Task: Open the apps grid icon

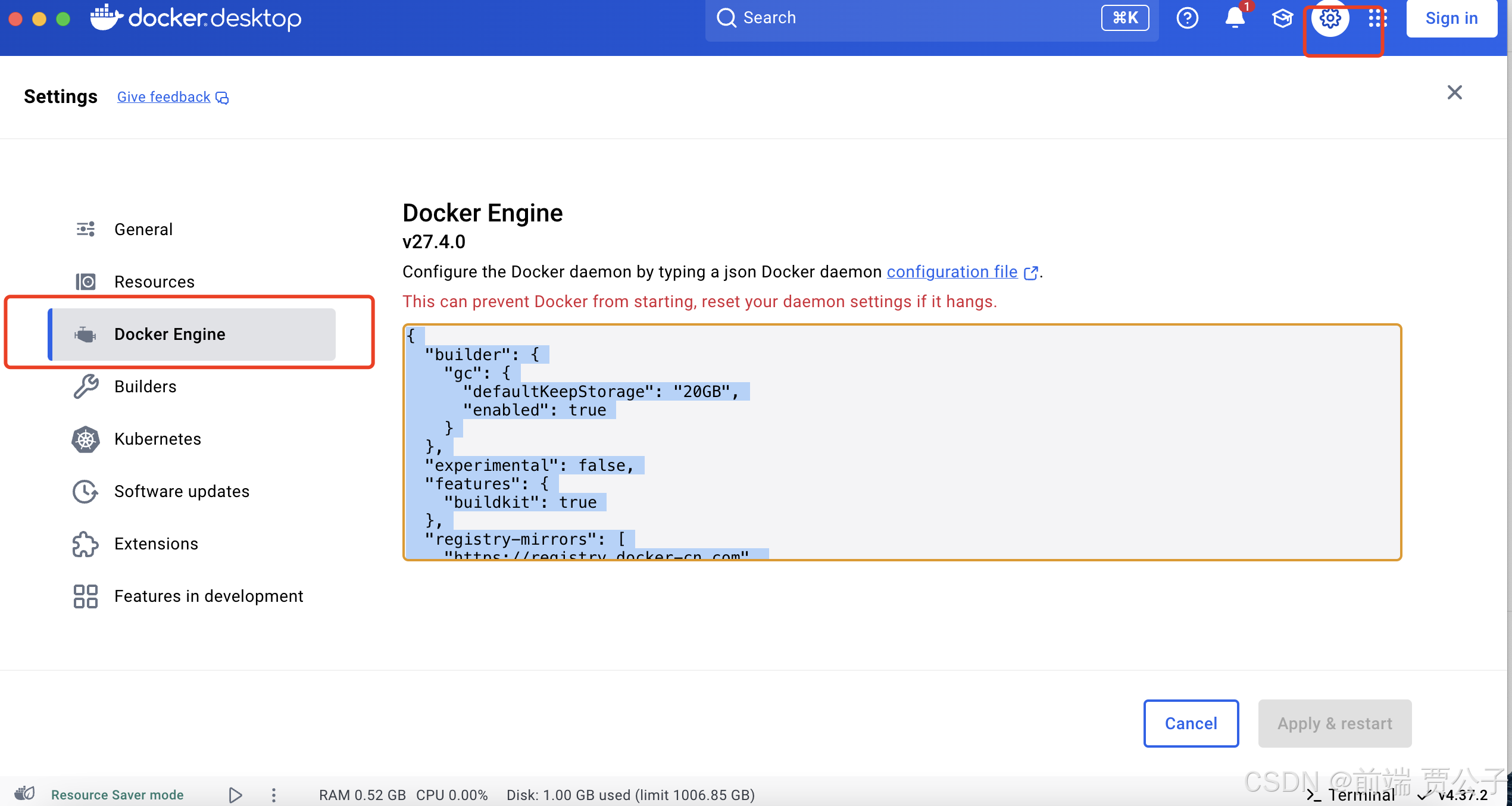Action: pos(1377,18)
